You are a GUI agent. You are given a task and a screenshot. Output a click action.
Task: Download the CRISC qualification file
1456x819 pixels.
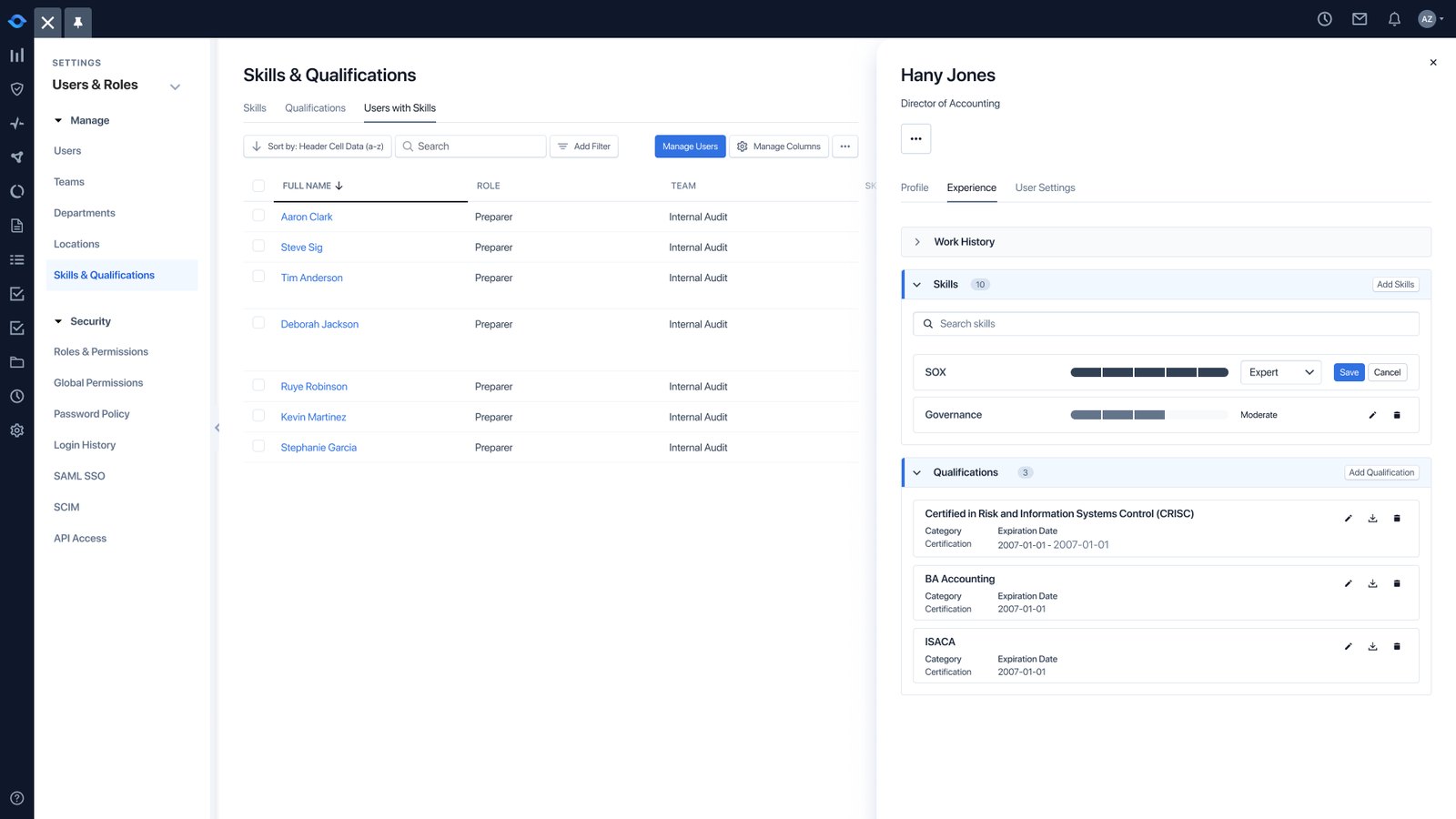click(1372, 519)
